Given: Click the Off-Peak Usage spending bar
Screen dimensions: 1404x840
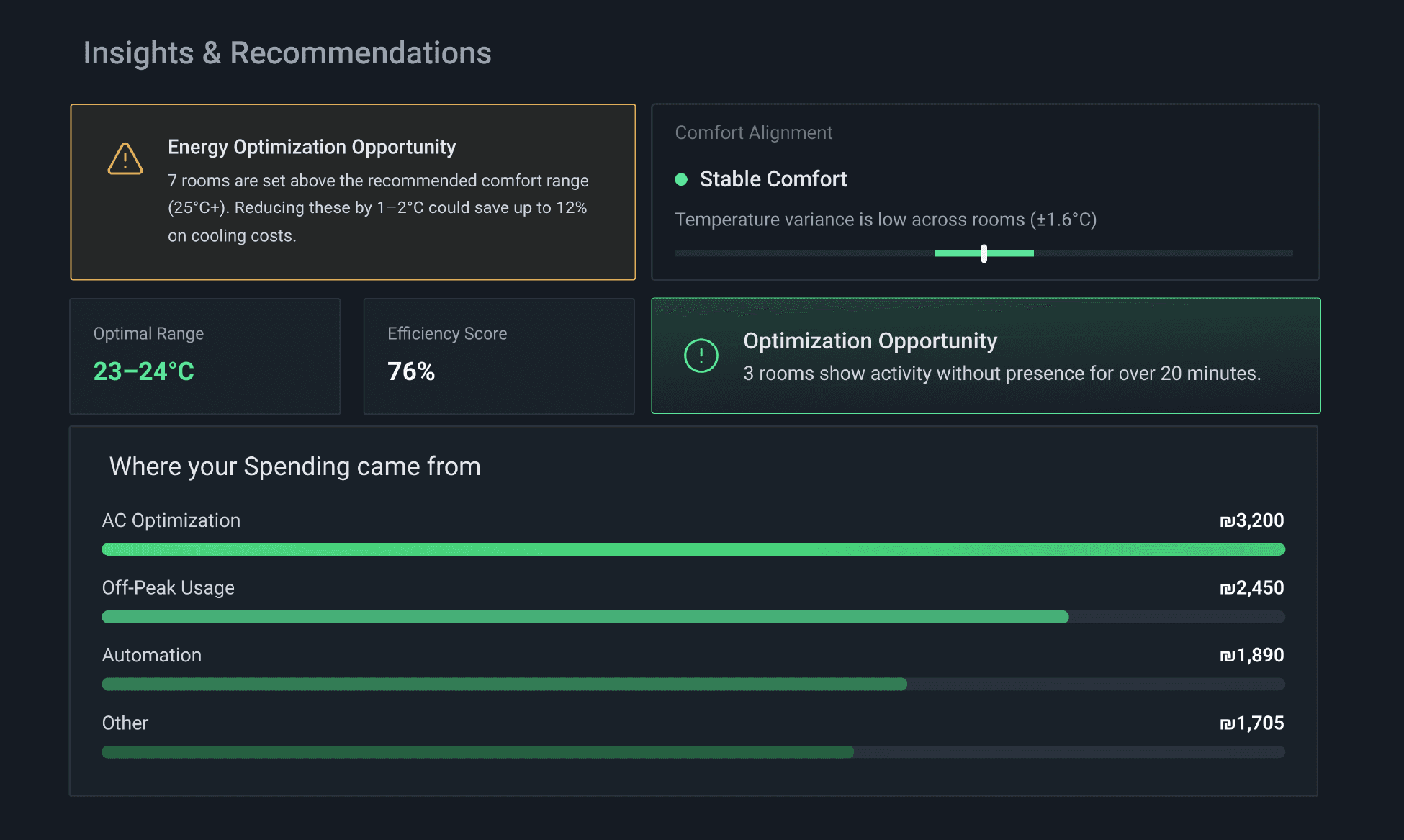Looking at the screenshot, I should click(x=585, y=617).
